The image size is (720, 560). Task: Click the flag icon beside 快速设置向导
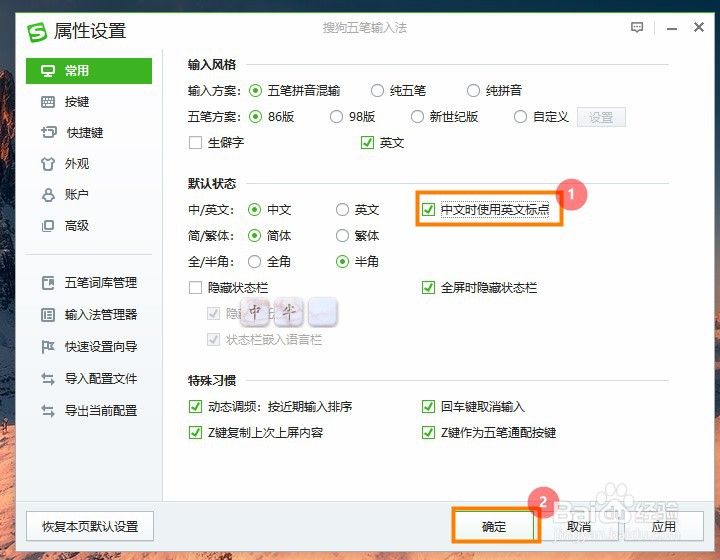pyautogui.click(x=48, y=347)
